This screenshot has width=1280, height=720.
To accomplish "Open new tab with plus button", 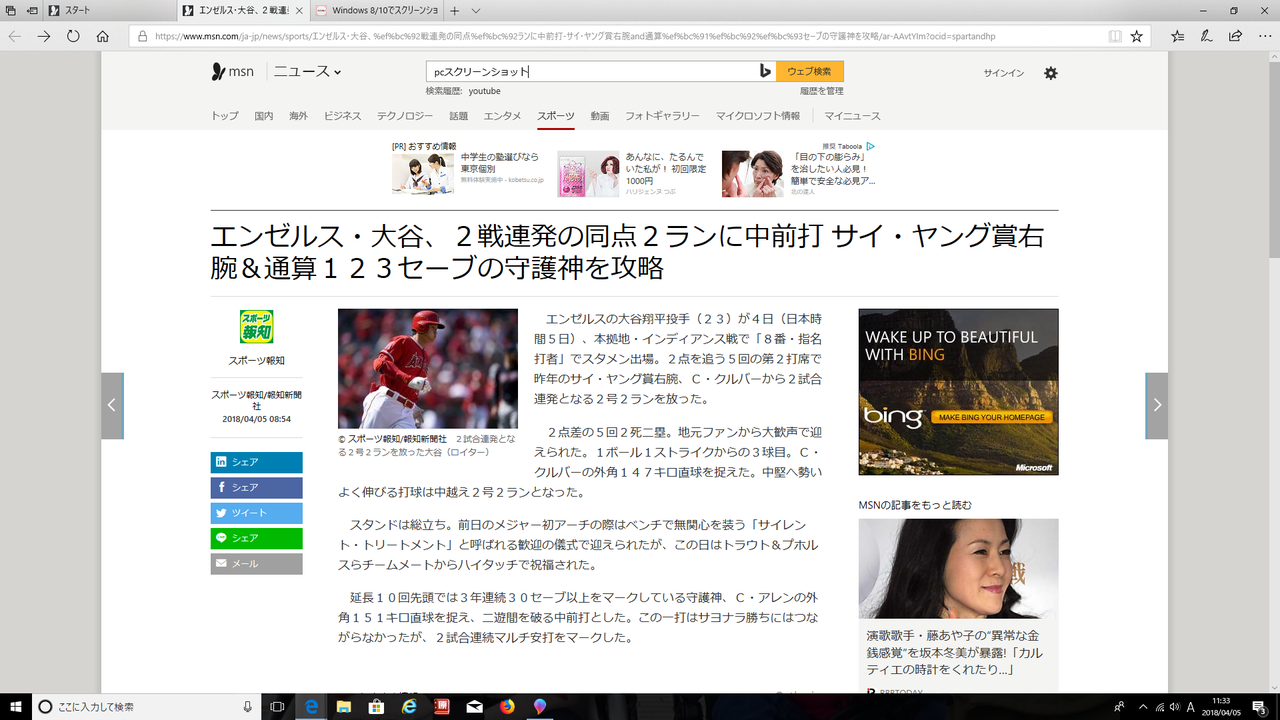I will tap(455, 10).
